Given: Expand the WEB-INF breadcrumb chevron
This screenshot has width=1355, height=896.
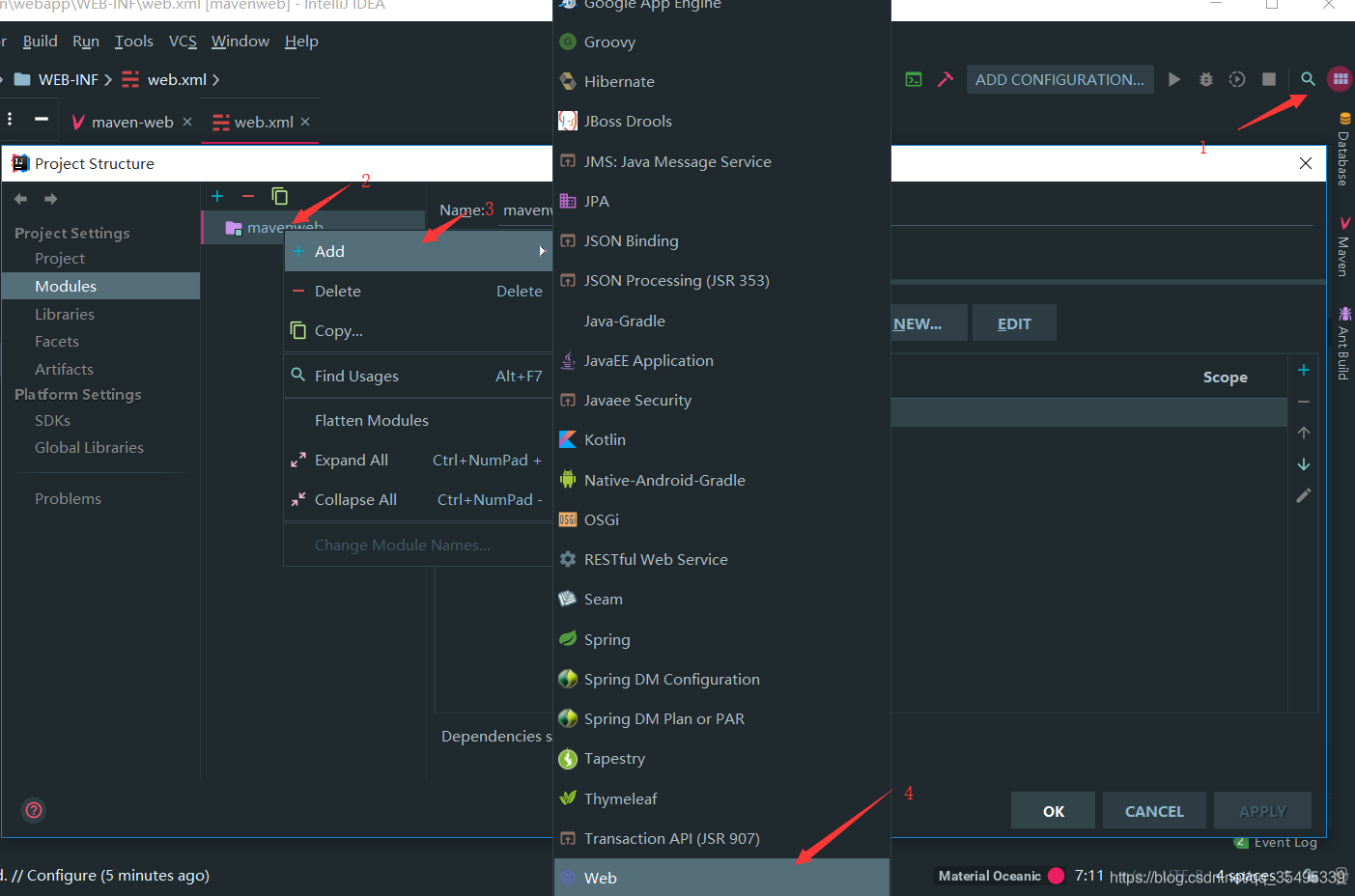Looking at the screenshot, I should click(x=108, y=79).
